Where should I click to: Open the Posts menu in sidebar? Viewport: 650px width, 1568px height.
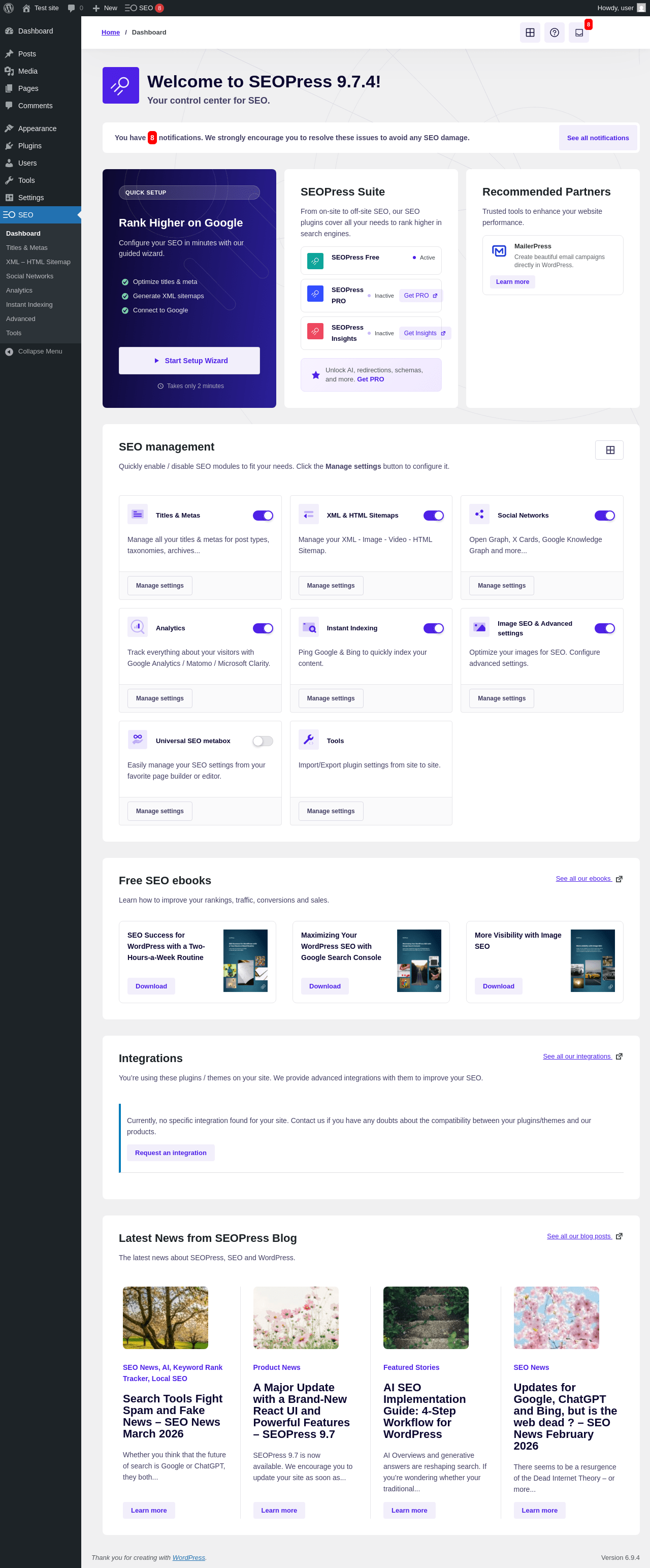[40, 53]
